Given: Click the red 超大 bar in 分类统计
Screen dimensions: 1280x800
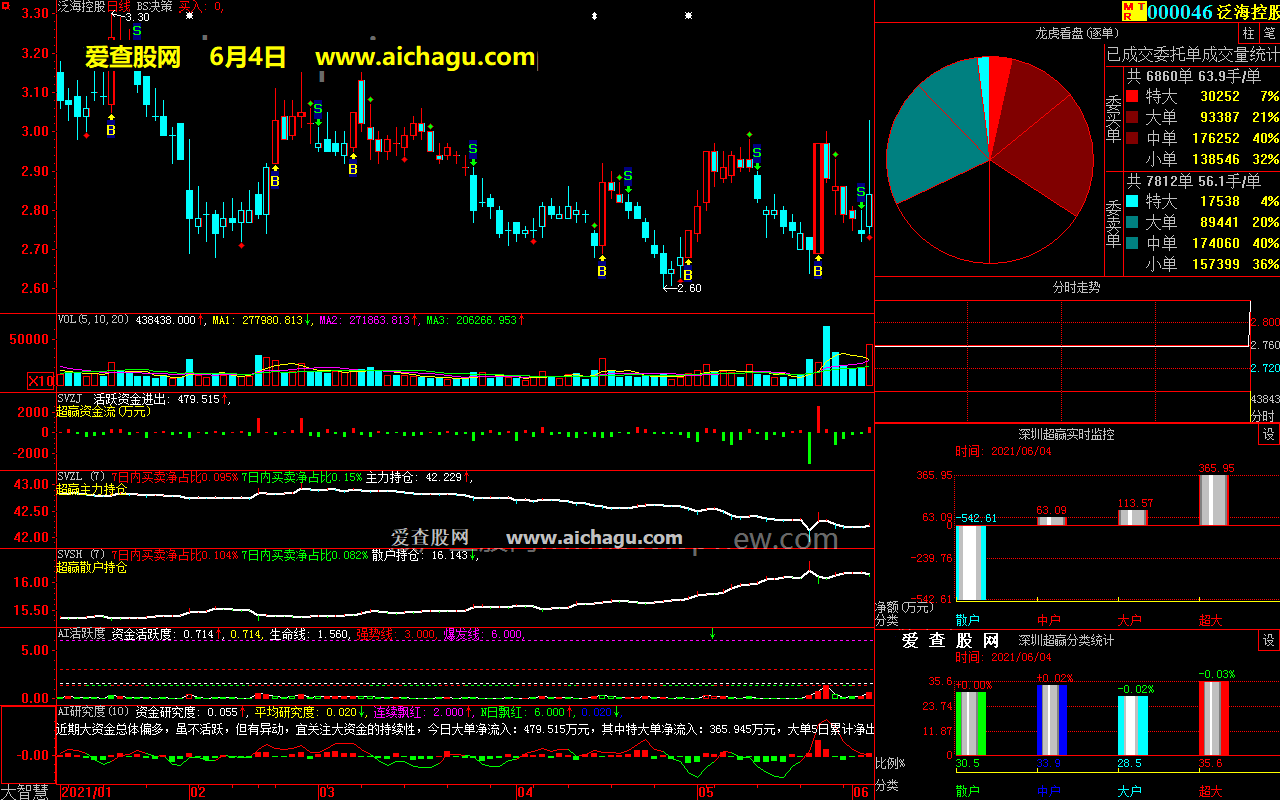Looking at the screenshot, I should click(x=1213, y=718).
